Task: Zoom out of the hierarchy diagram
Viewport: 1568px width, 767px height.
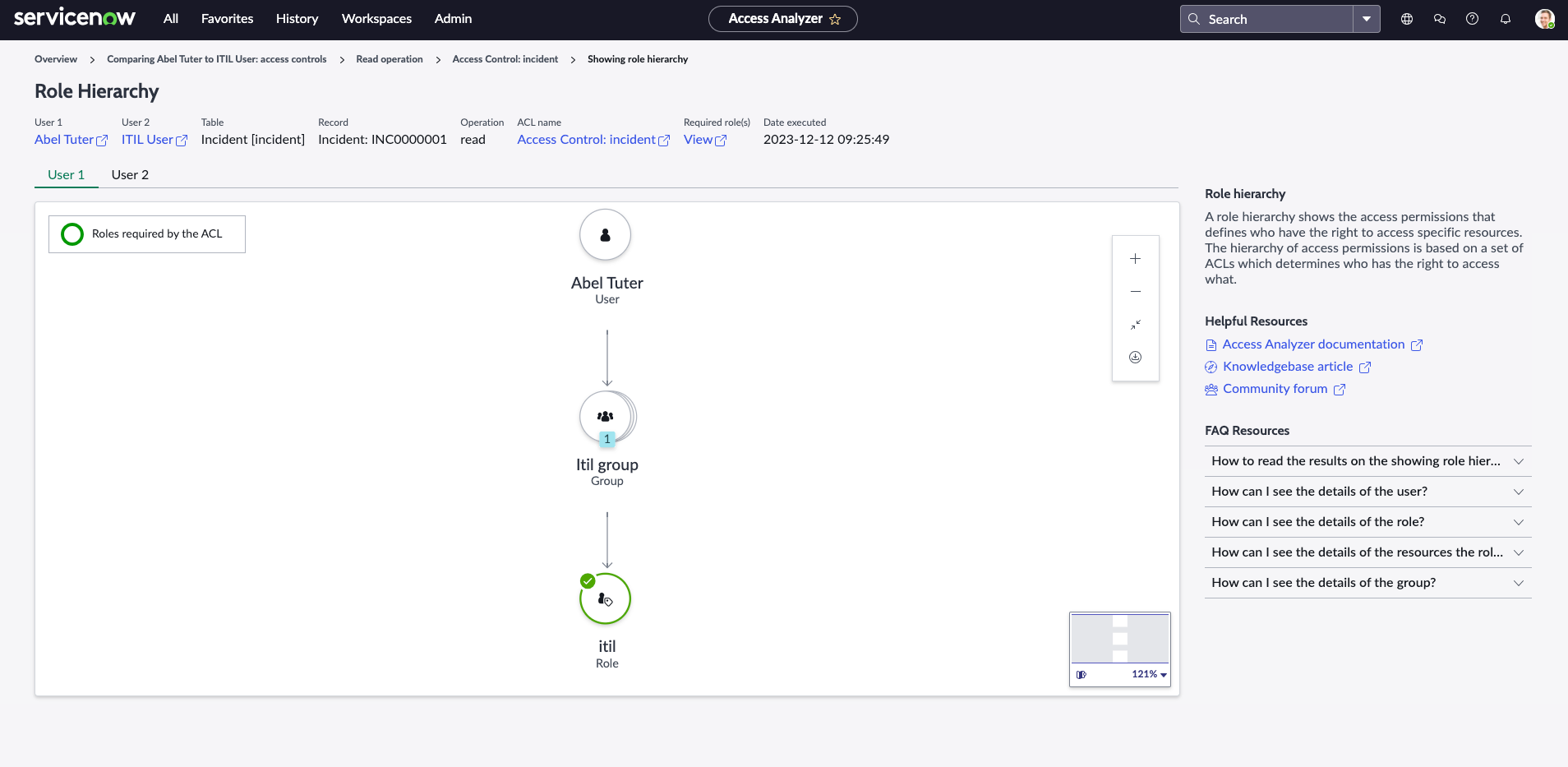Action: tap(1135, 292)
